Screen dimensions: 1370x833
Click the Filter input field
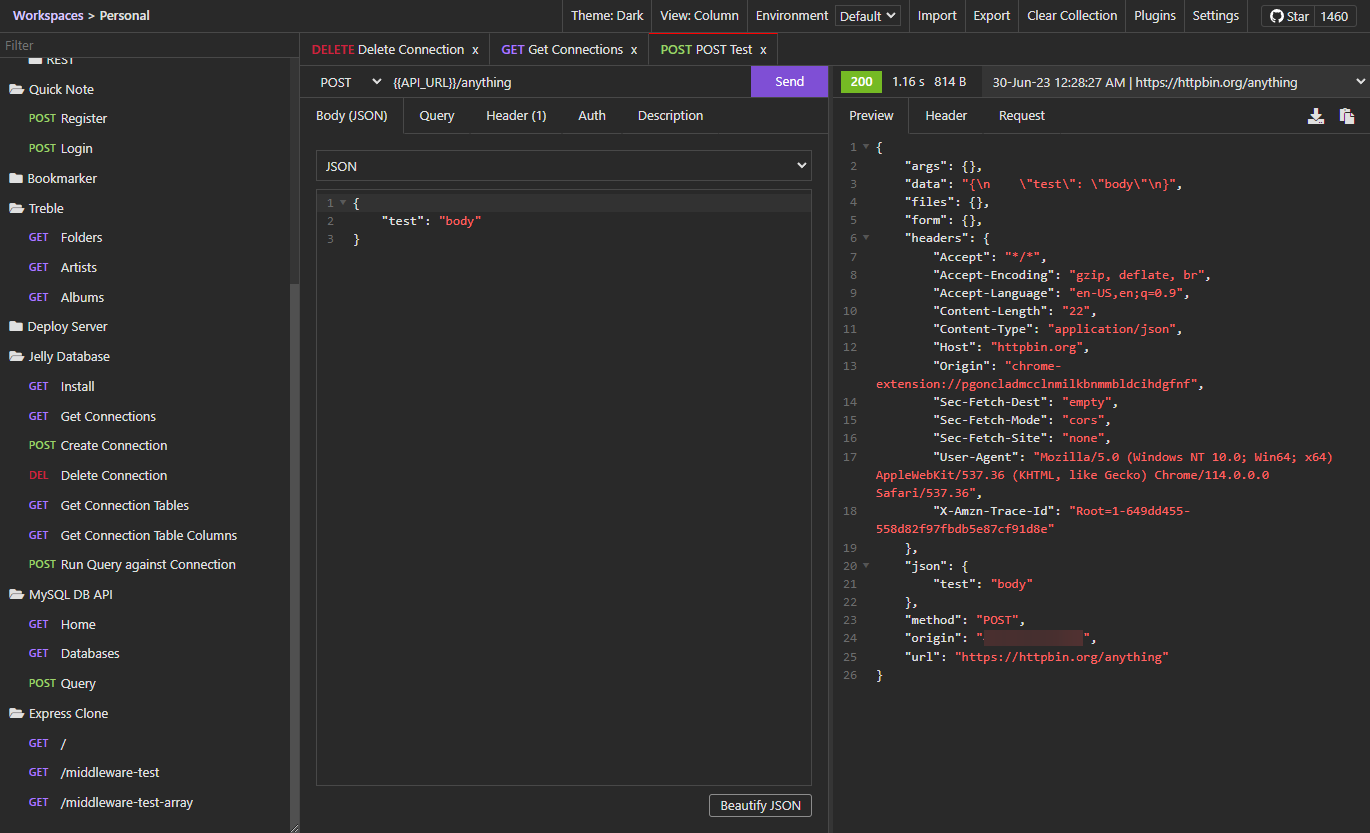click(x=148, y=45)
